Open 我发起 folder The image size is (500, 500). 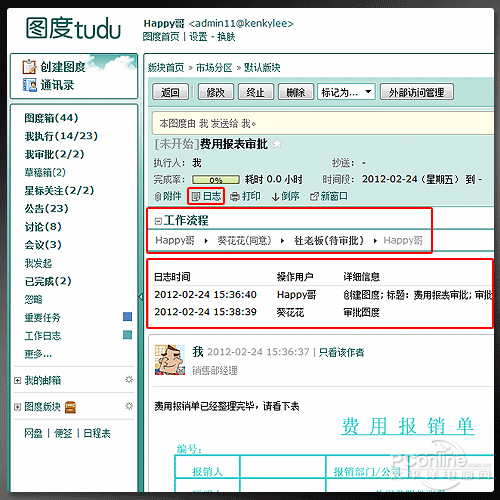point(38,263)
